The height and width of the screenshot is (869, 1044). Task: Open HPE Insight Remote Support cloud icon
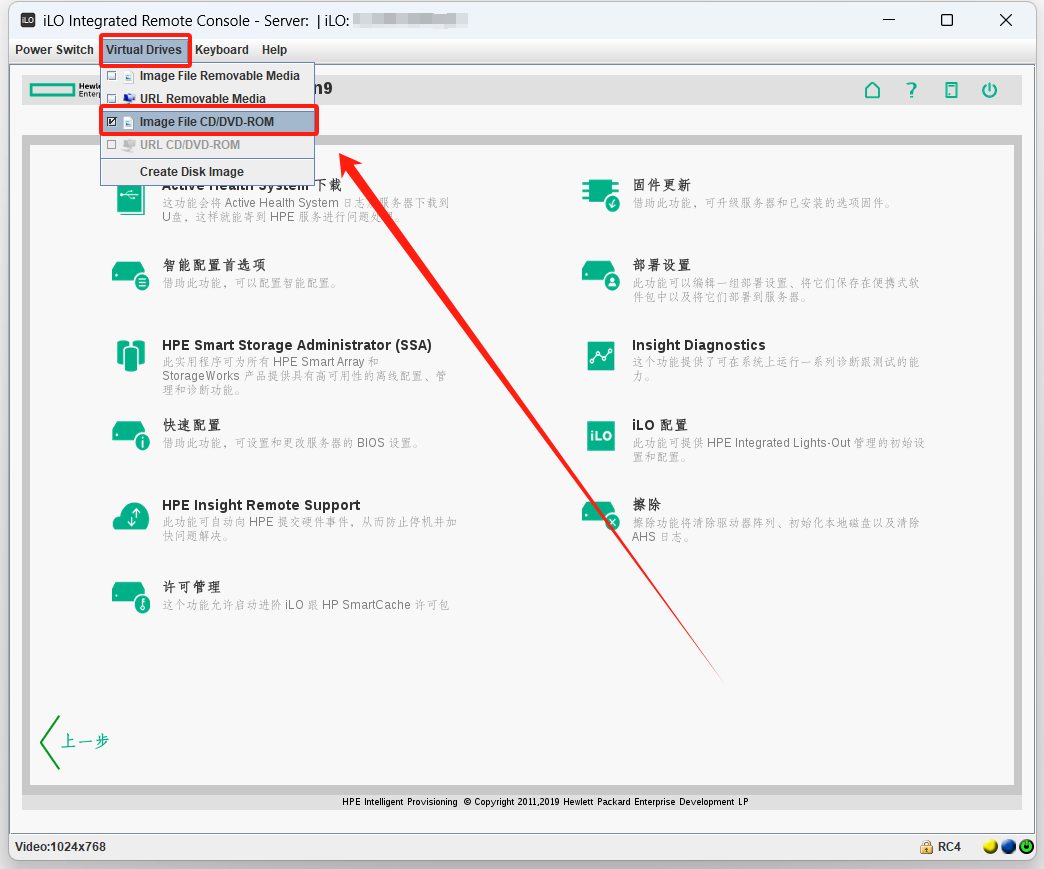point(131,515)
